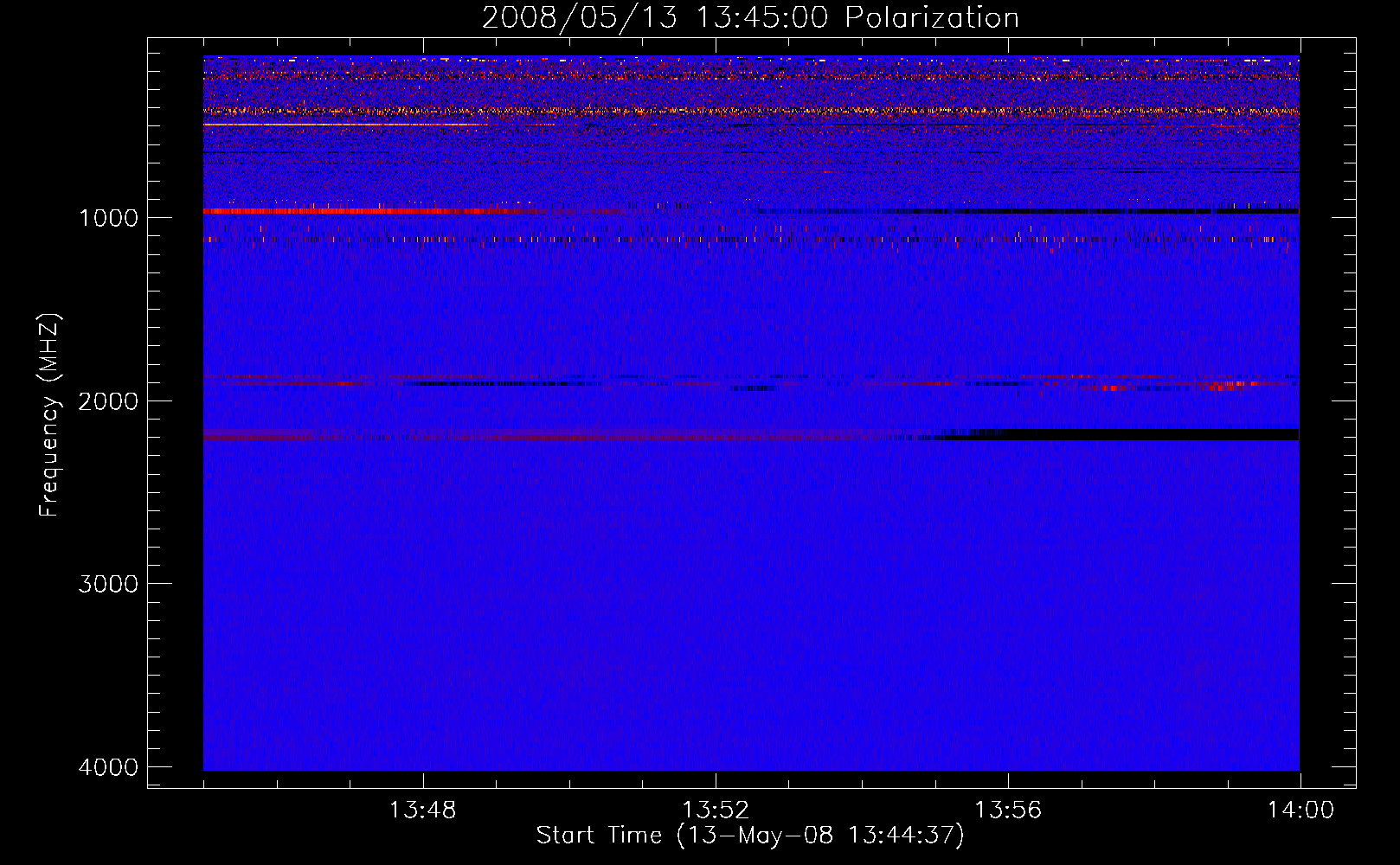Image resolution: width=1400 pixels, height=865 pixels.
Task: Click the "1000" frequency tick label
Action: [108, 218]
